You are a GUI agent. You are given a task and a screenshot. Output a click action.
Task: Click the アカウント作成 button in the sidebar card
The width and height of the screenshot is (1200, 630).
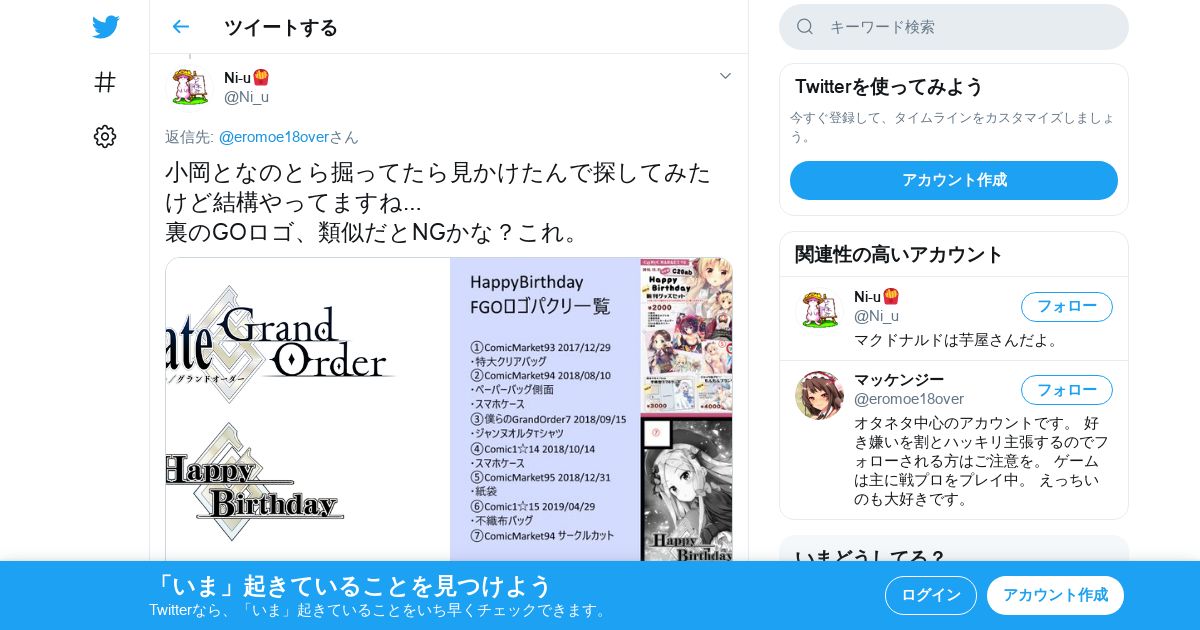pyautogui.click(x=954, y=180)
